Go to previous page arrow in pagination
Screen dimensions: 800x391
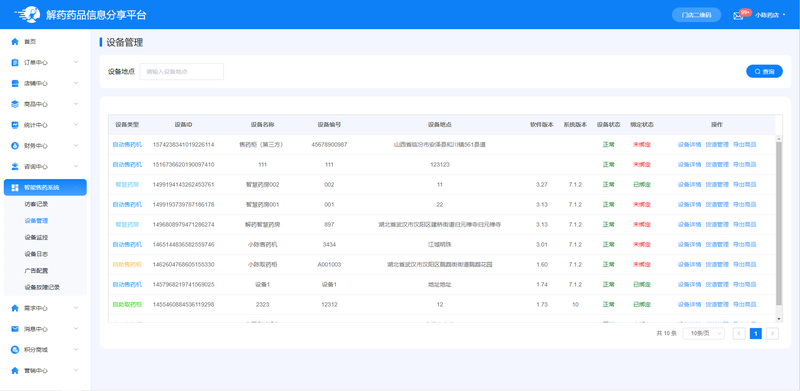[x=739, y=333]
